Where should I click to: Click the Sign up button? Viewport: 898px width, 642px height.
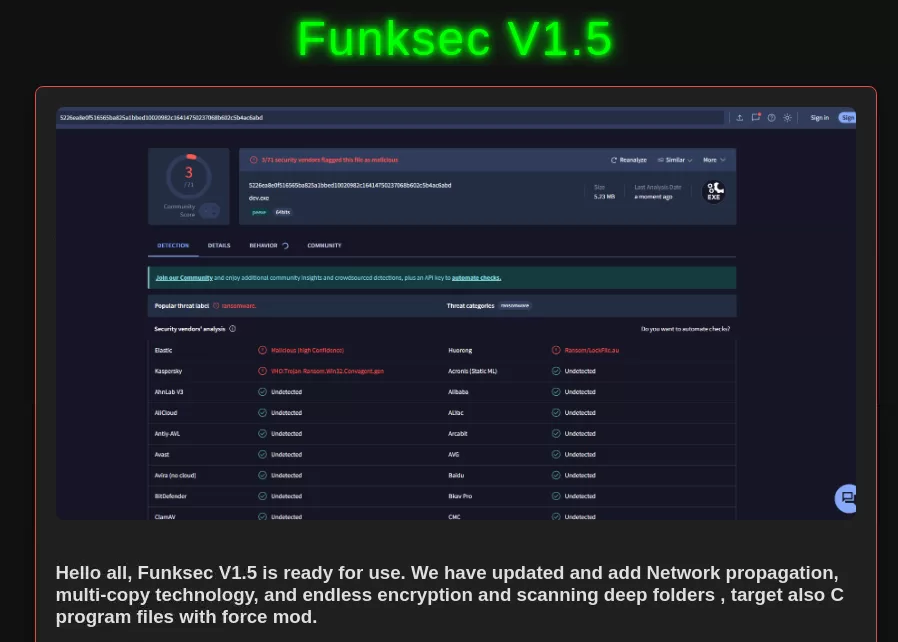(x=847, y=117)
